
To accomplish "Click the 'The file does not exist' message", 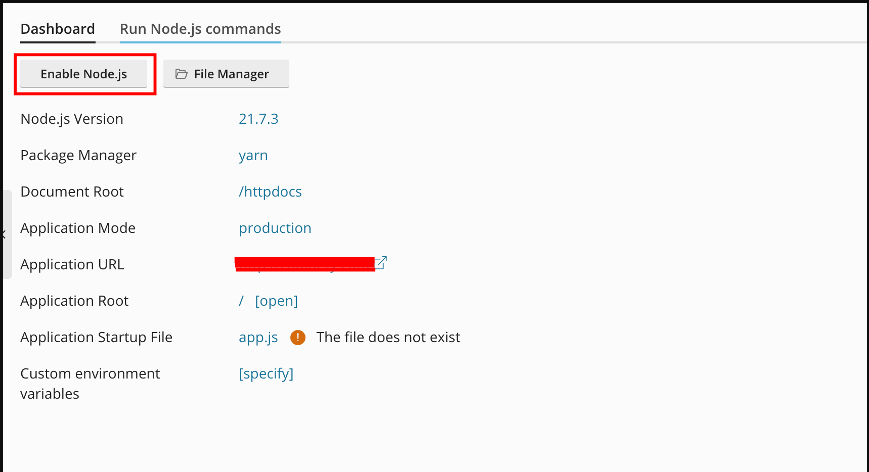I will click(x=388, y=337).
